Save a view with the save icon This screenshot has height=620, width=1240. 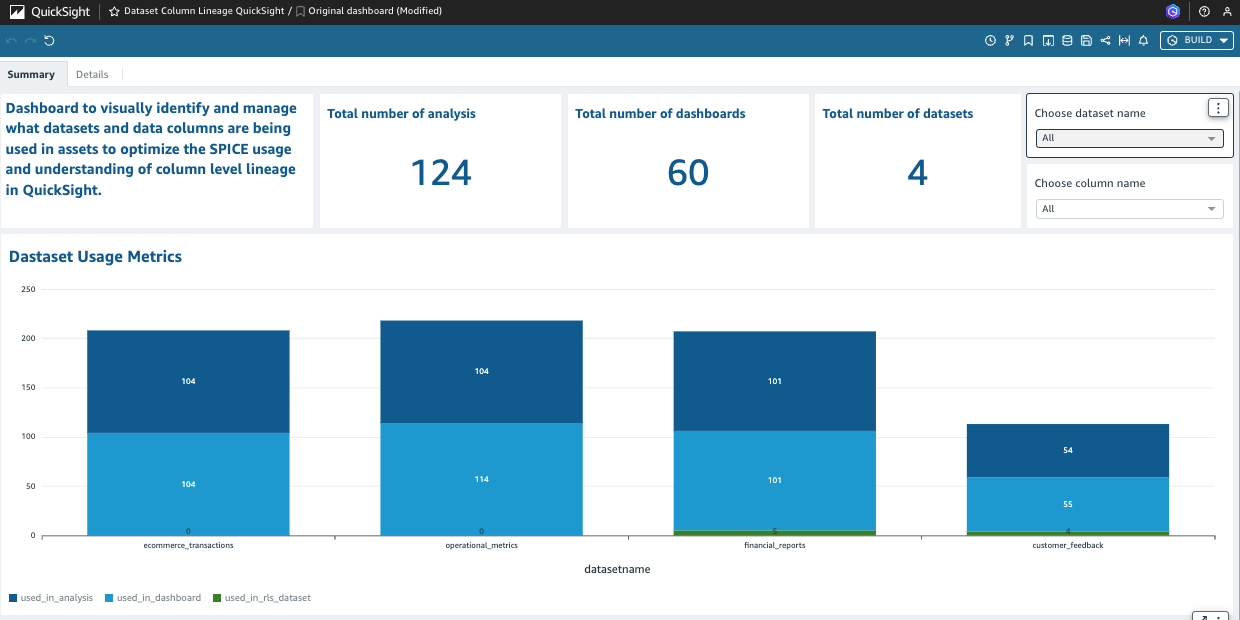point(1086,40)
